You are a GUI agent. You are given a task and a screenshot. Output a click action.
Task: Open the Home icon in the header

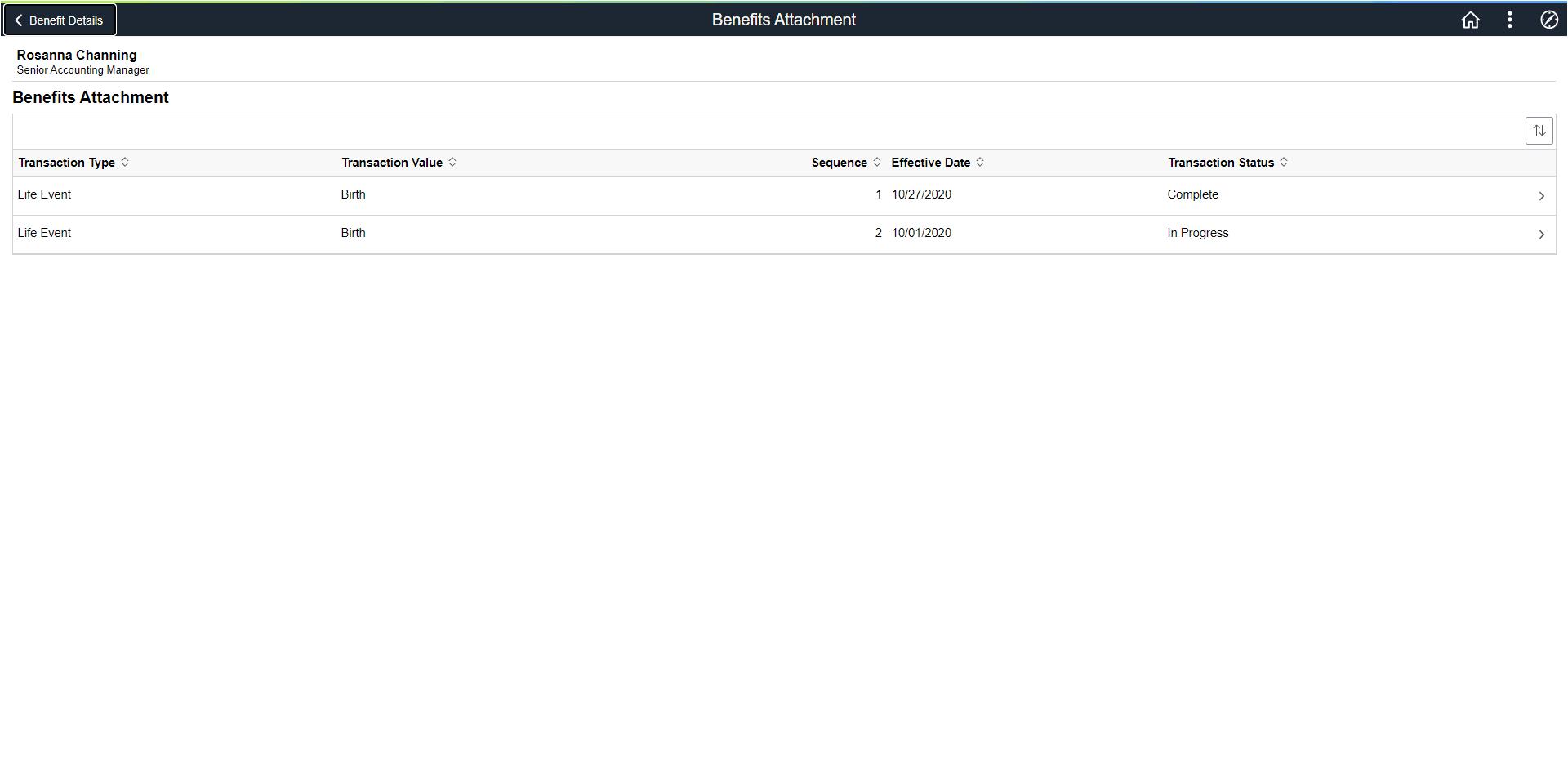(x=1470, y=20)
